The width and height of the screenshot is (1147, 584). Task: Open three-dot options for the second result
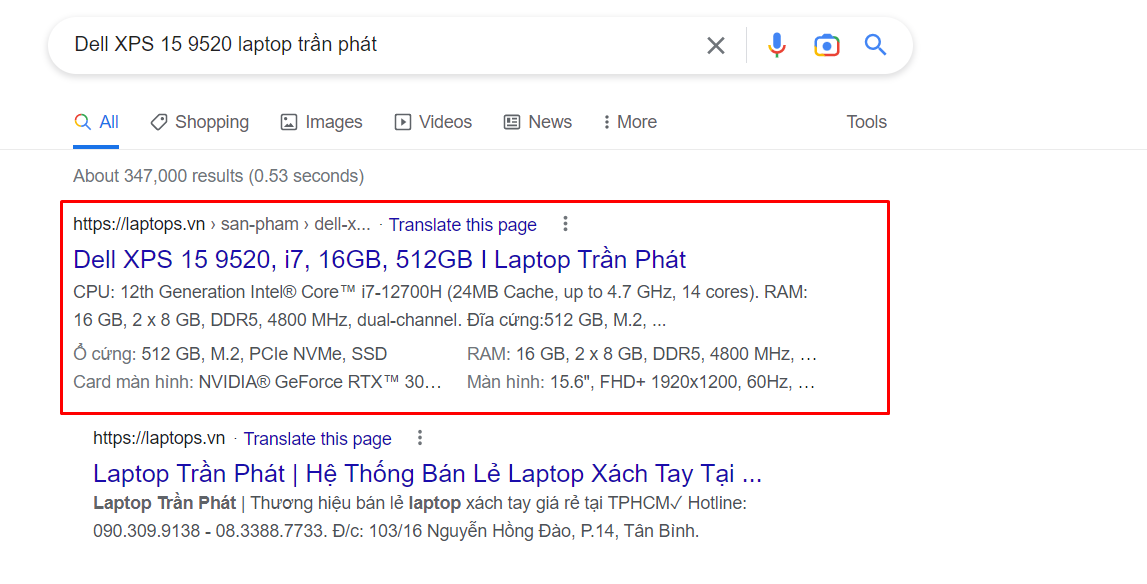pos(420,437)
